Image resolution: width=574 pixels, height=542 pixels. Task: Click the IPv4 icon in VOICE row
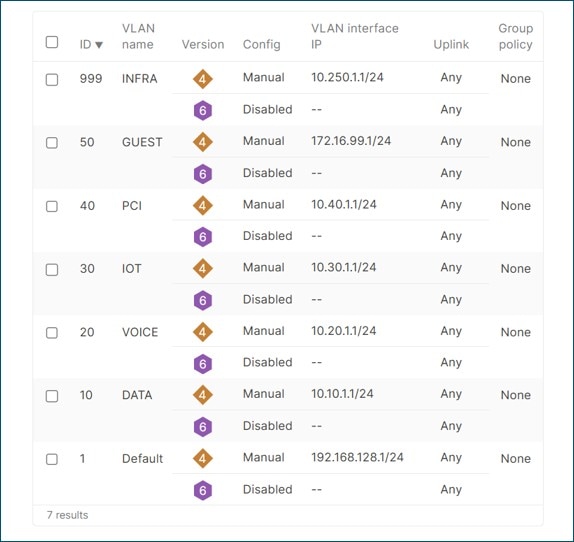point(203,332)
